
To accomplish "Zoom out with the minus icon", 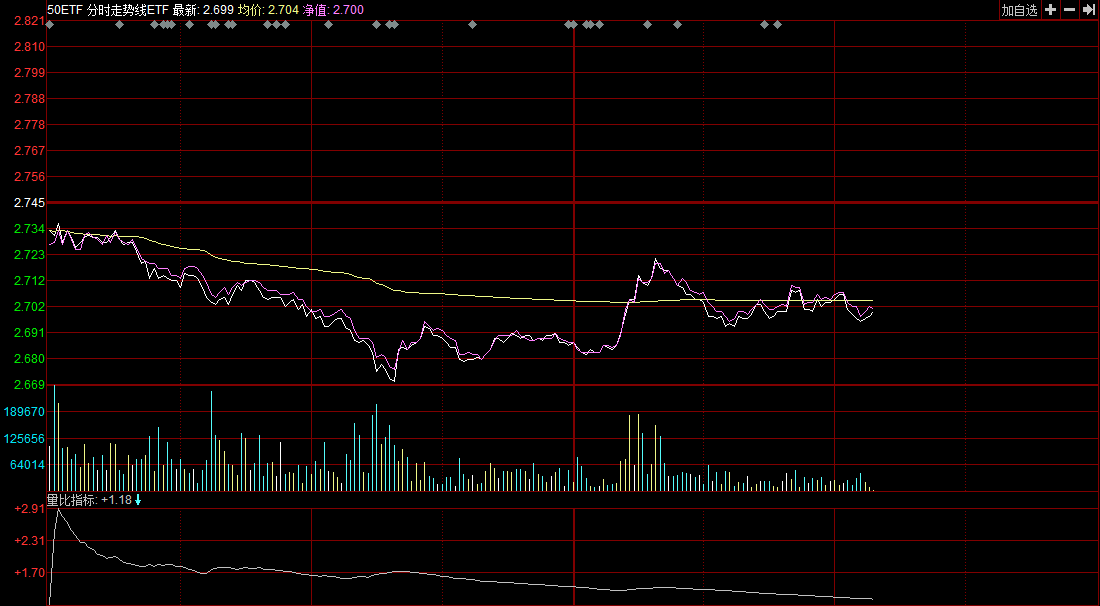I will [x=1069, y=10].
